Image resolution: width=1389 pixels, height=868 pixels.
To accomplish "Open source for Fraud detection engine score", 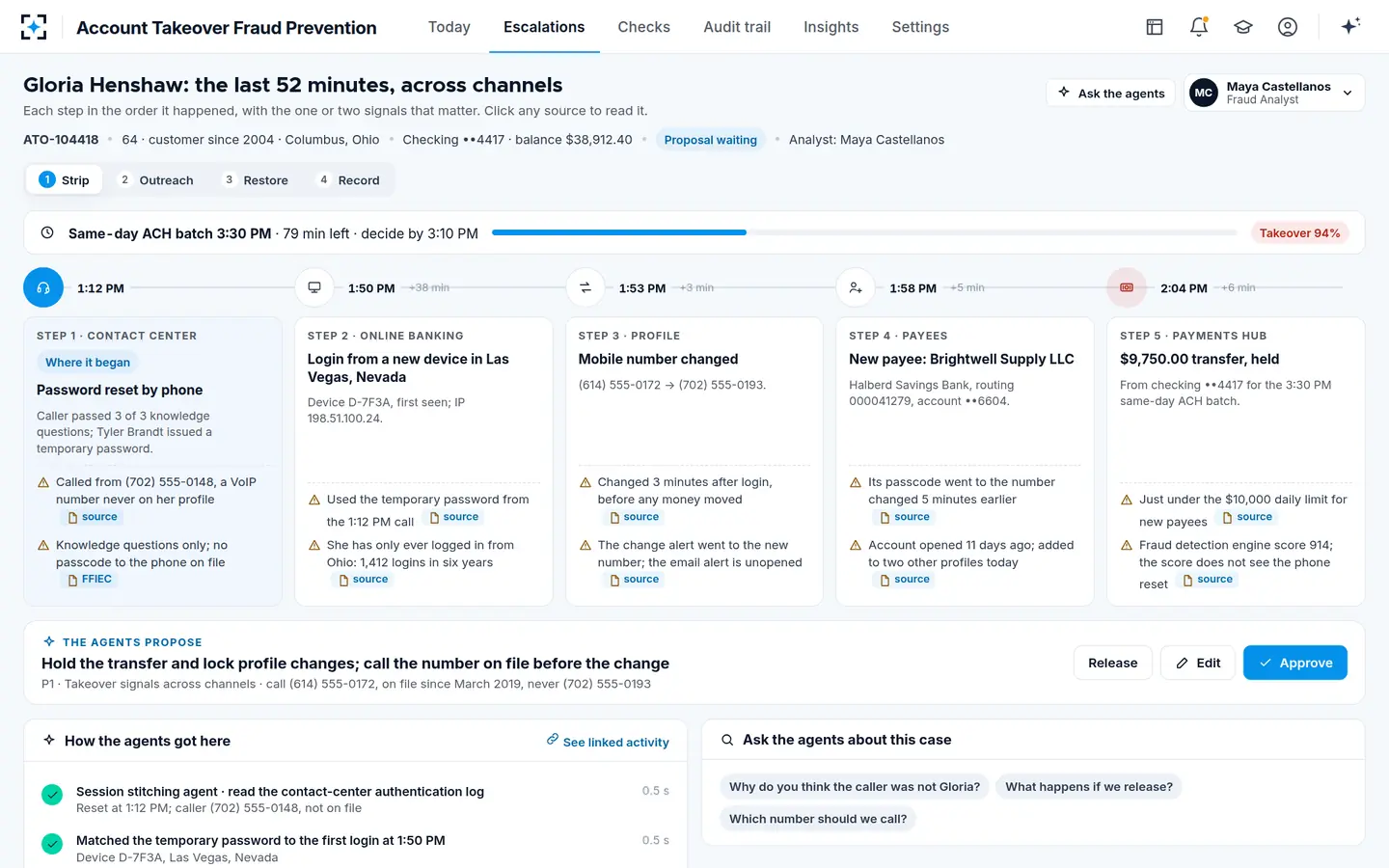I will click(1208, 580).
